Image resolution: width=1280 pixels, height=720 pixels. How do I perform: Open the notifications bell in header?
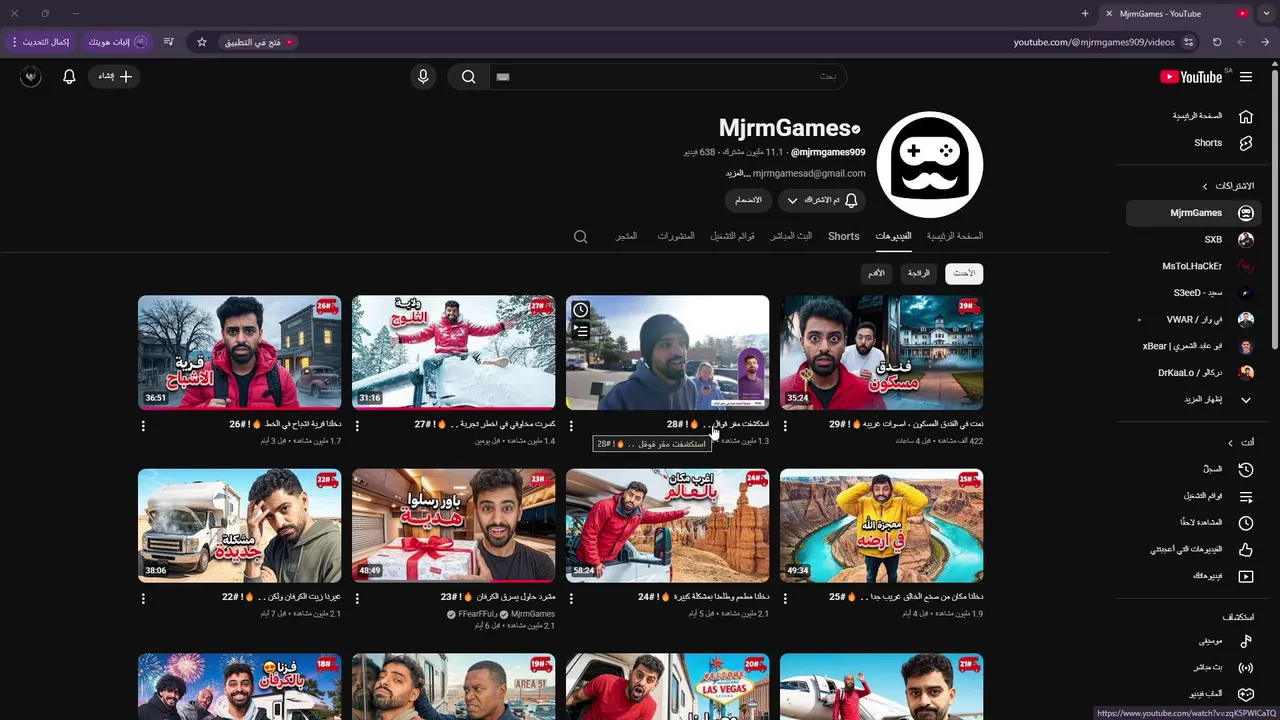tap(69, 77)
